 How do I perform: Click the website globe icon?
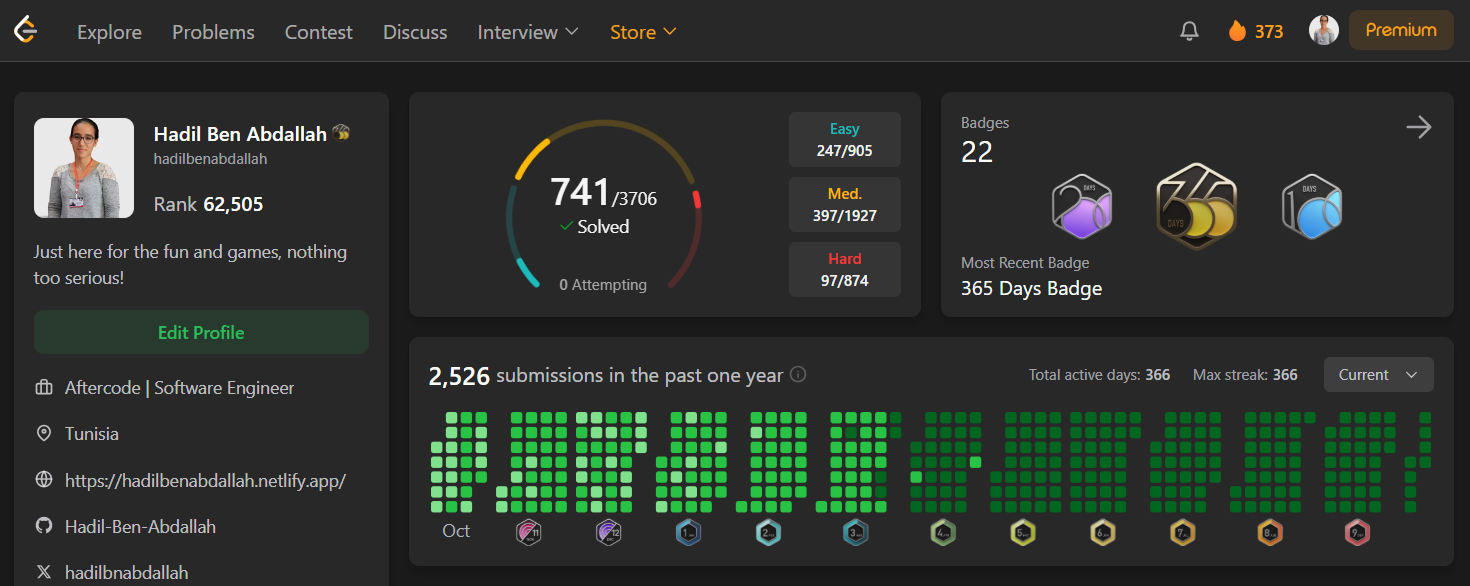point(43,480)
